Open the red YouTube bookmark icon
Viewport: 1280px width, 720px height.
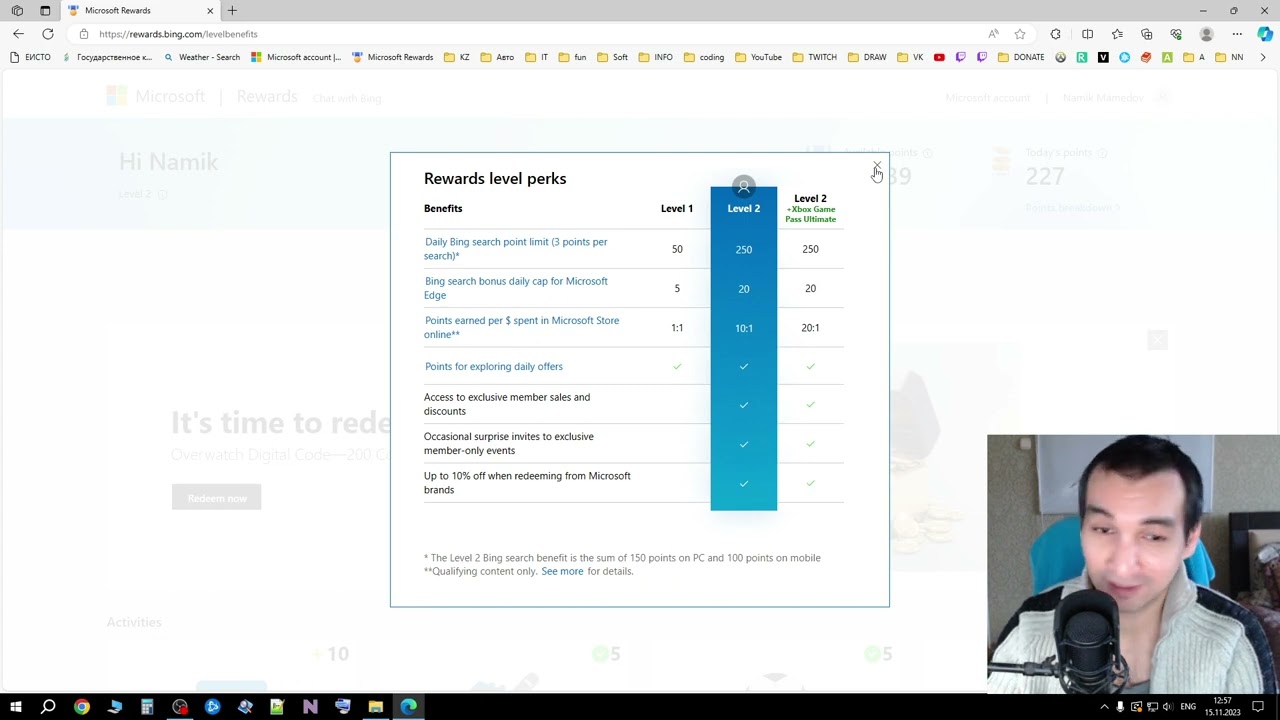coord(939,57)
